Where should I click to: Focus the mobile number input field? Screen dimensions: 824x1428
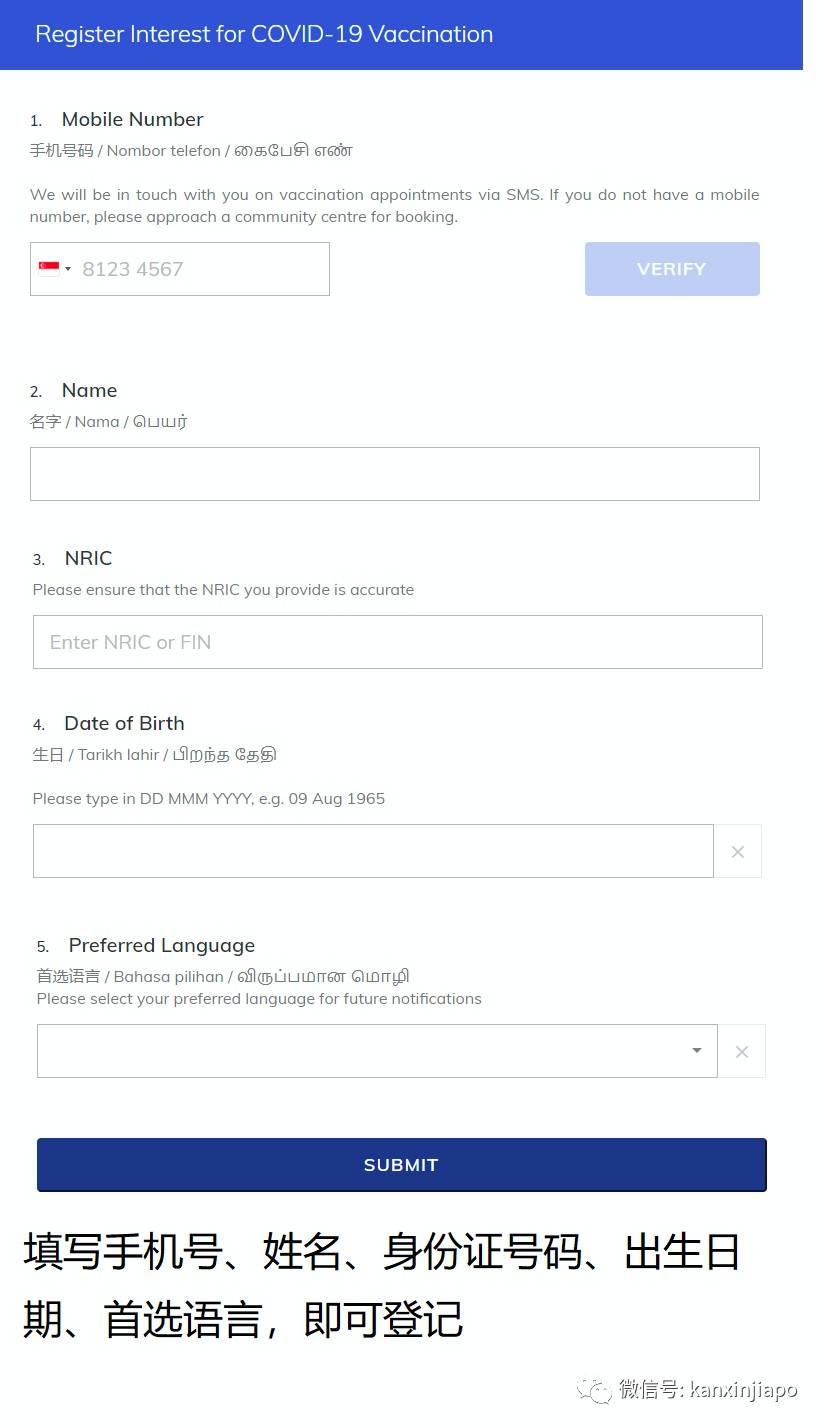click(200, 269)
